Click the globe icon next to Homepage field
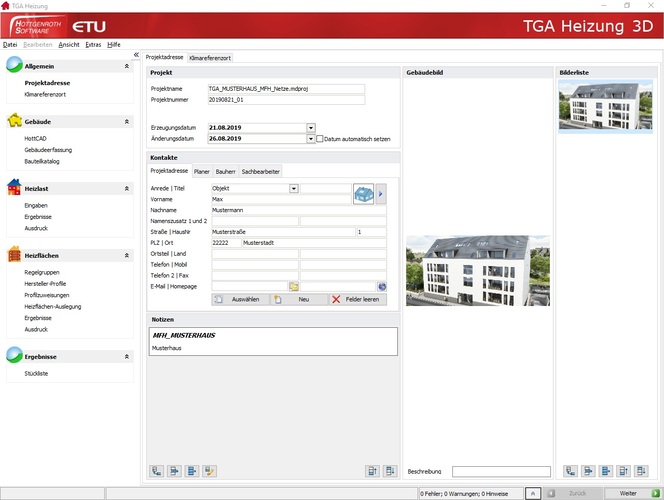Image resolution: width=664 pixels, height=500 pixels. (x=381, y=286)
